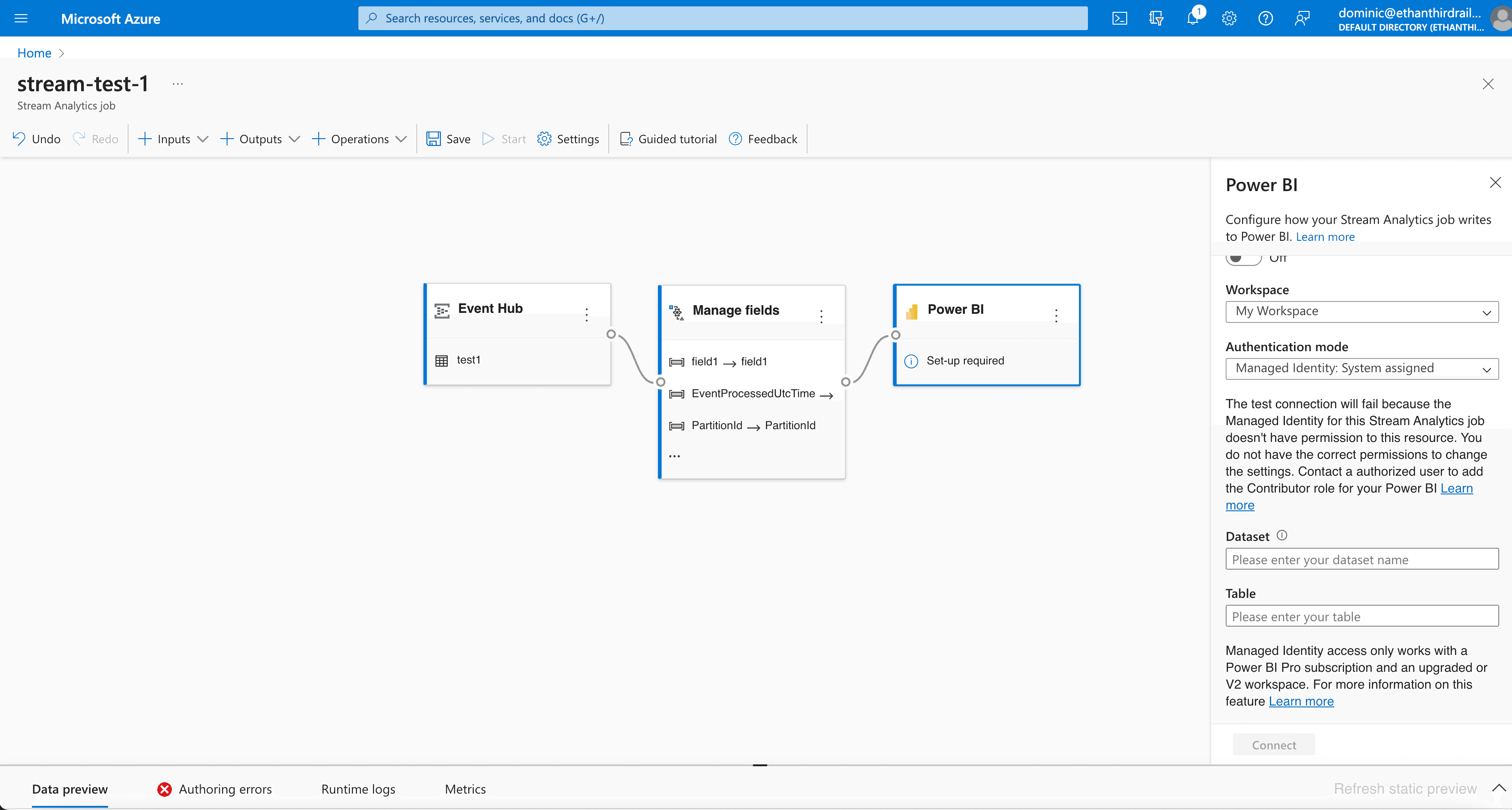Click the Event Hub output connector port
The image size is (1512, 810).
611,334
